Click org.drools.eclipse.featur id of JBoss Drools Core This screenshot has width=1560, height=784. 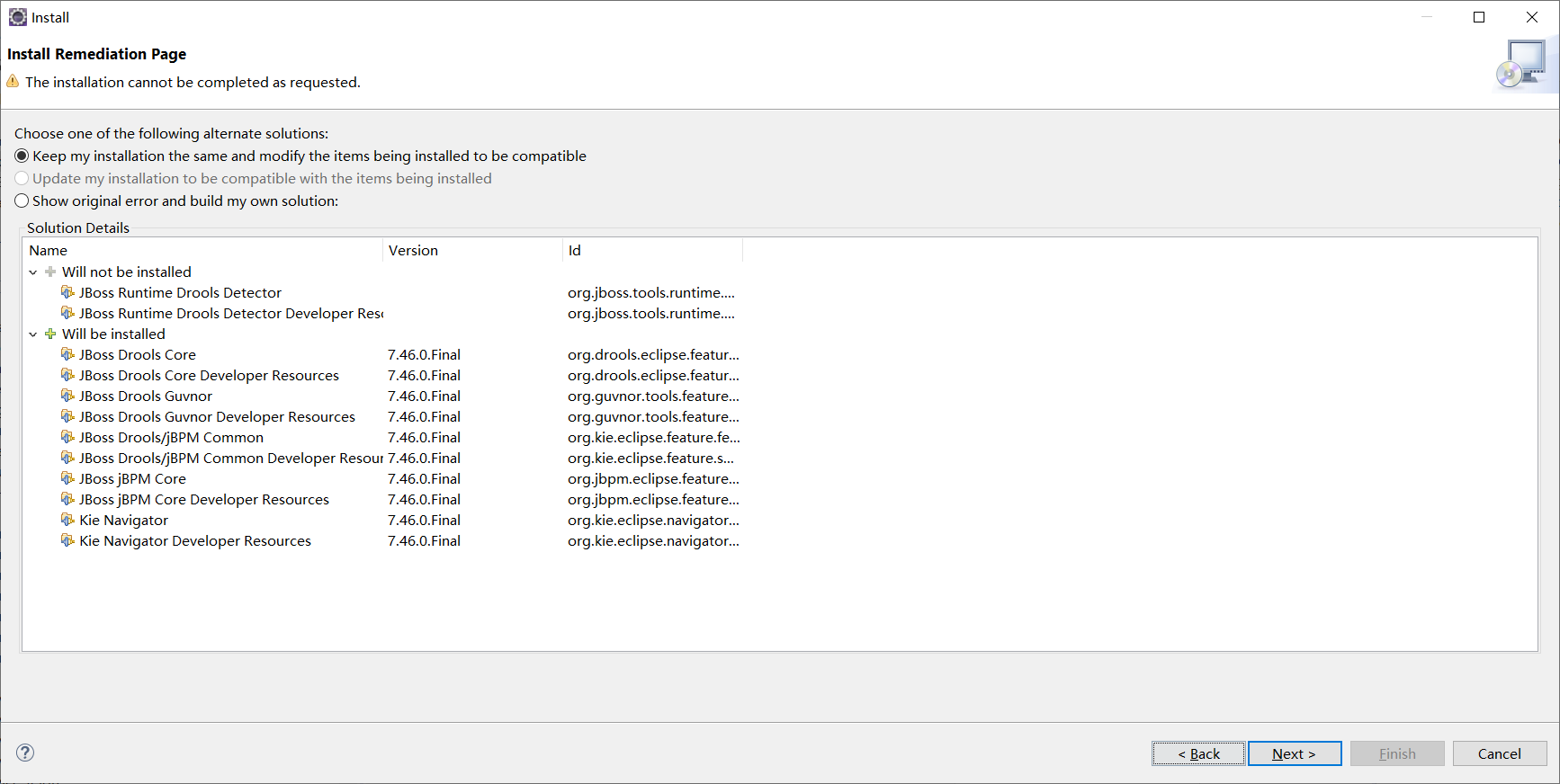(653, 354)
